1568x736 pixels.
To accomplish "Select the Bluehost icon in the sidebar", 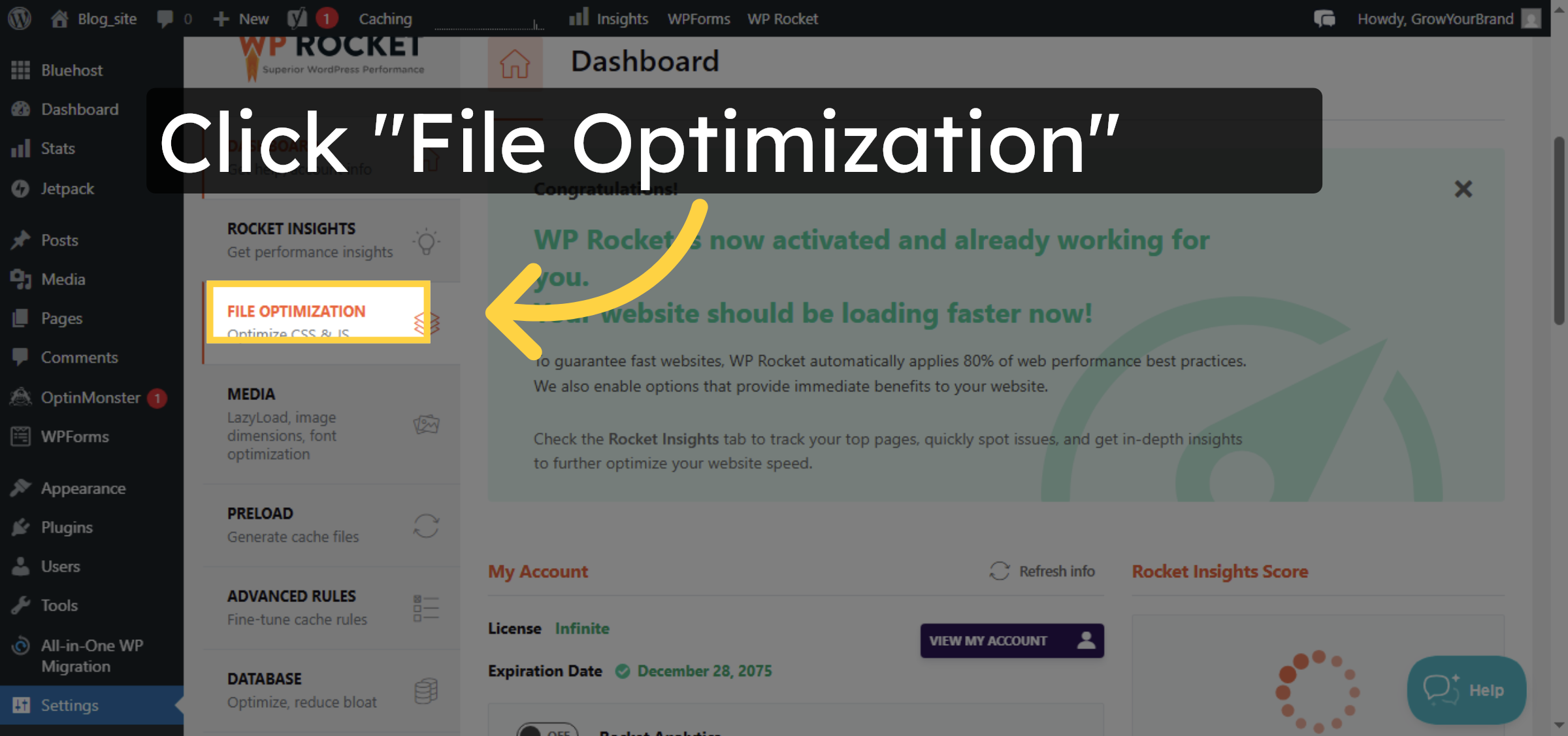I will [20, 70].
